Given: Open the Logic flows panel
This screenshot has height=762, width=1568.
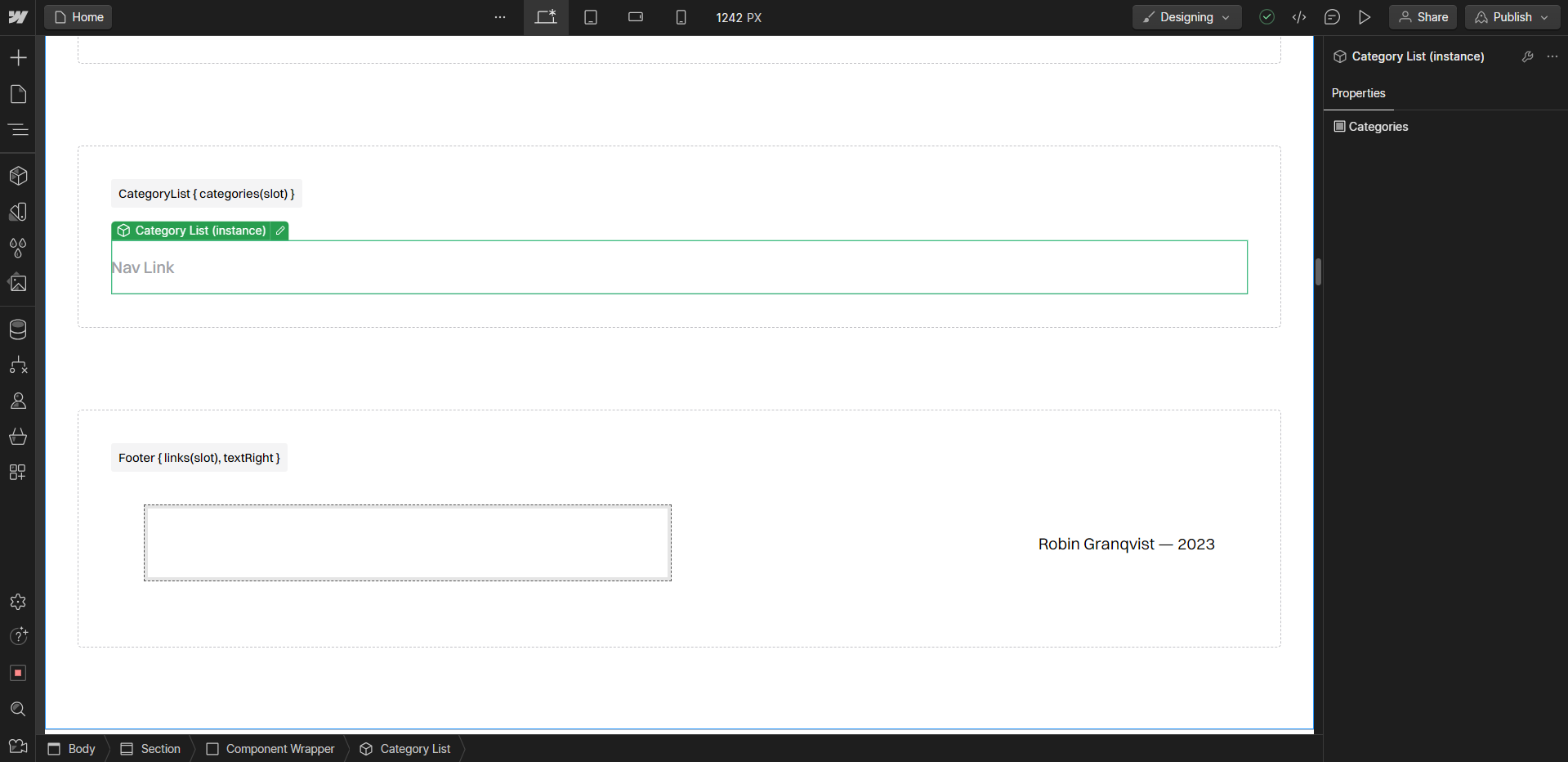Looking at the screenshot, I should 18,365.
